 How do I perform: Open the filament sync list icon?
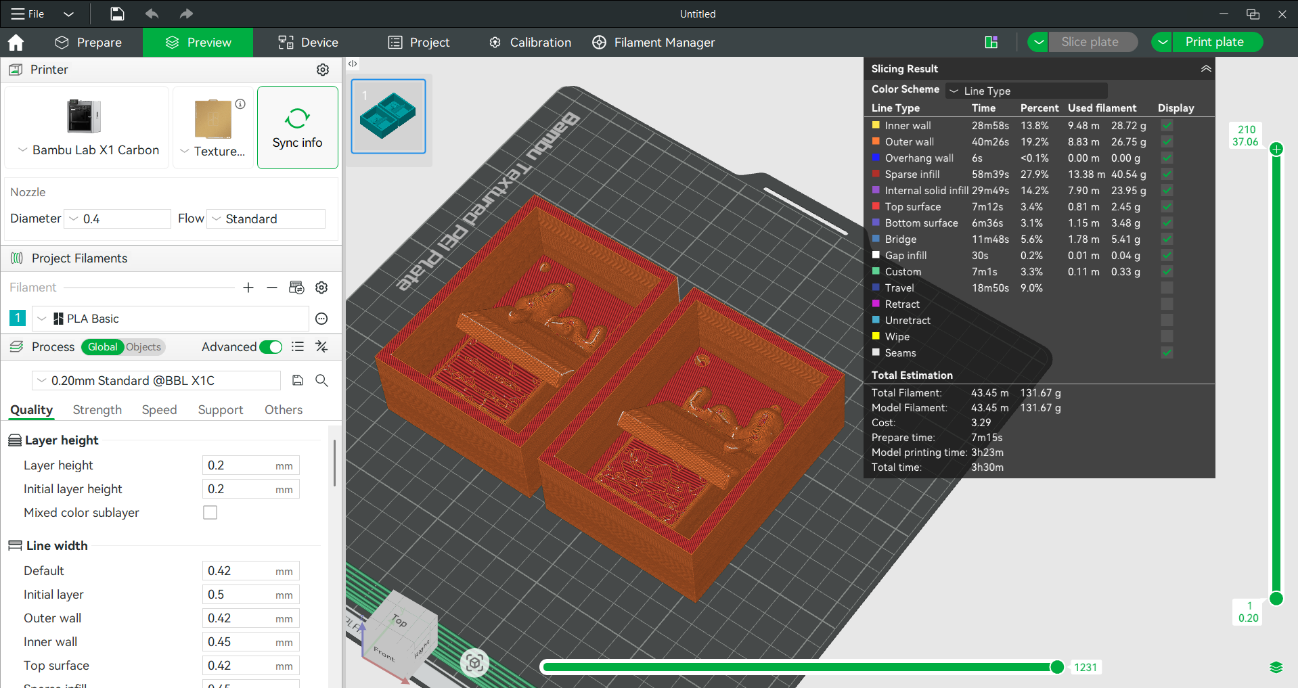[x=296, y=287]
